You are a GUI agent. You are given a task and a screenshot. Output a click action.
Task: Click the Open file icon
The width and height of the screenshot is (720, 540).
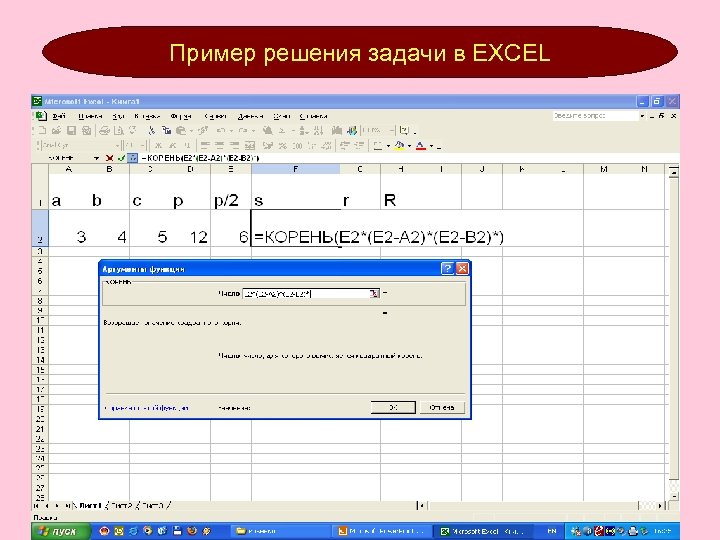coord(56,130)
